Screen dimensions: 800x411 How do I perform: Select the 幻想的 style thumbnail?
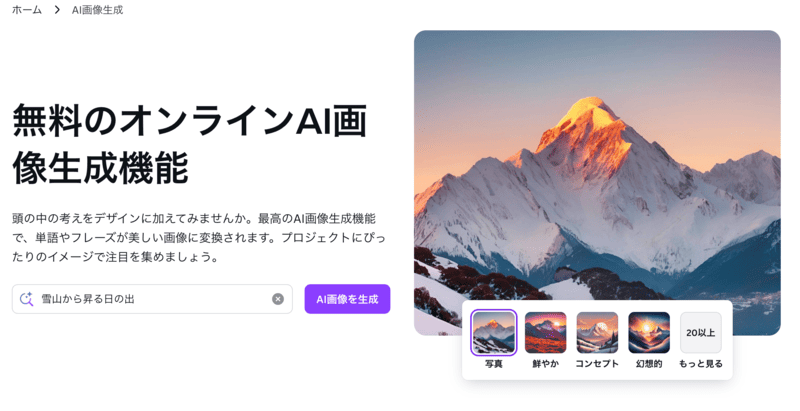tap(649, 332)
